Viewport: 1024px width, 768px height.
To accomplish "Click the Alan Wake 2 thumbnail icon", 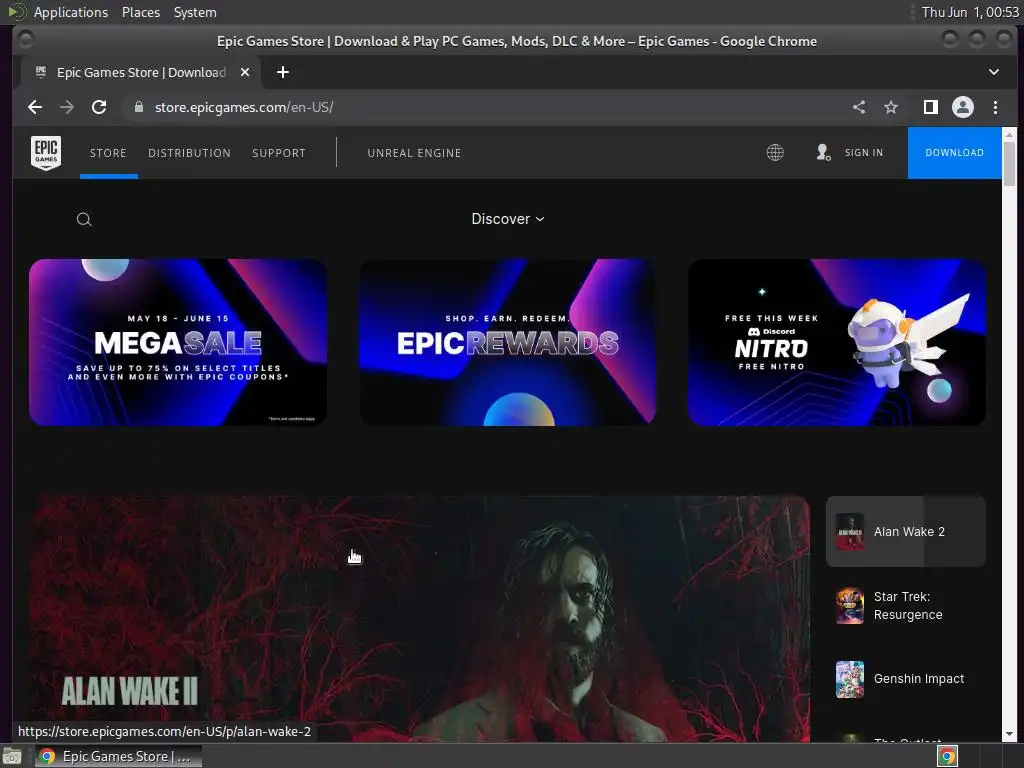I will pos(850,532).
